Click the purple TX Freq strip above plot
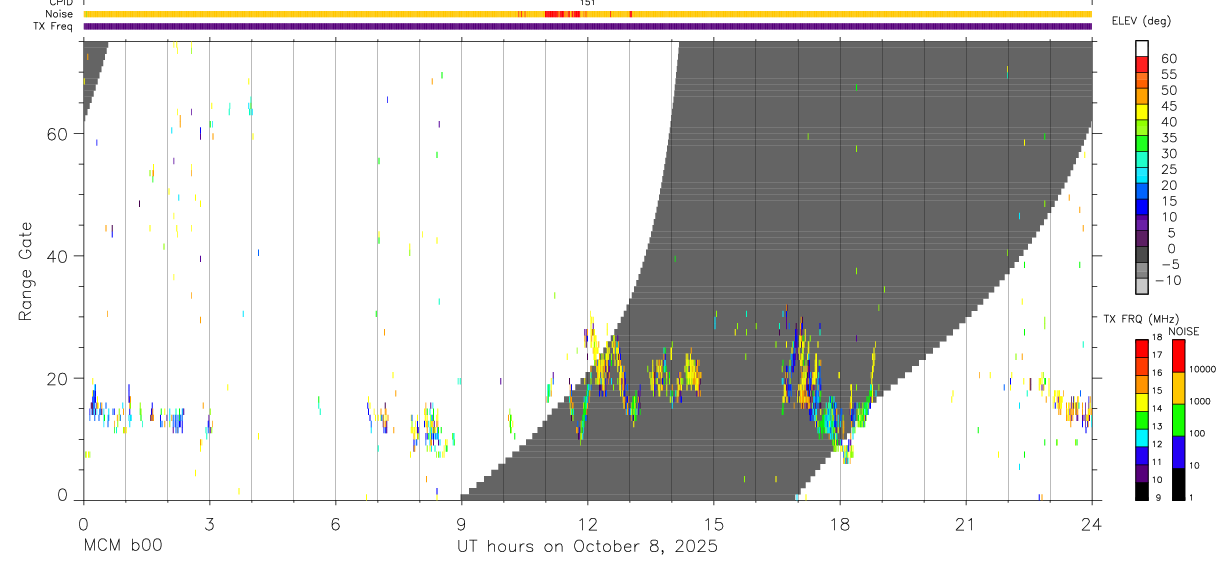 [587, 26]
